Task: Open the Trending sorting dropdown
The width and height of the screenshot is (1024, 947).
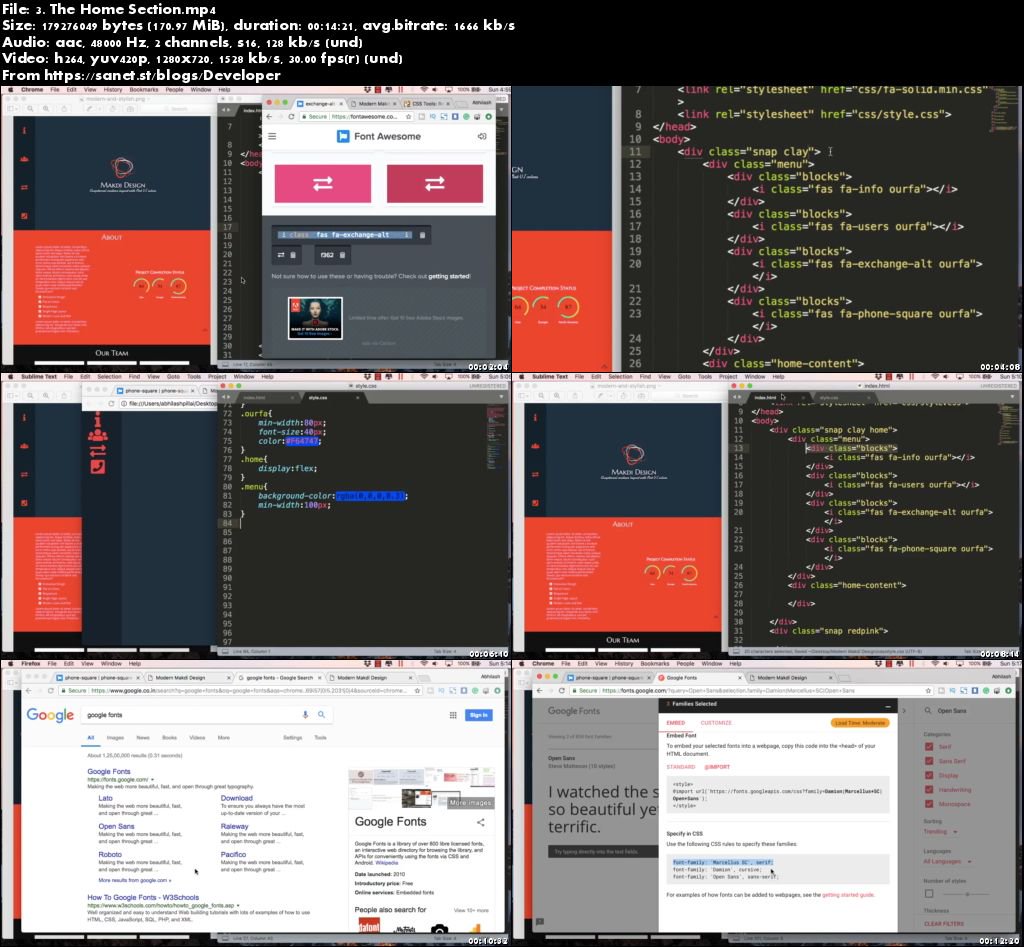Action: tap(940, 831)
